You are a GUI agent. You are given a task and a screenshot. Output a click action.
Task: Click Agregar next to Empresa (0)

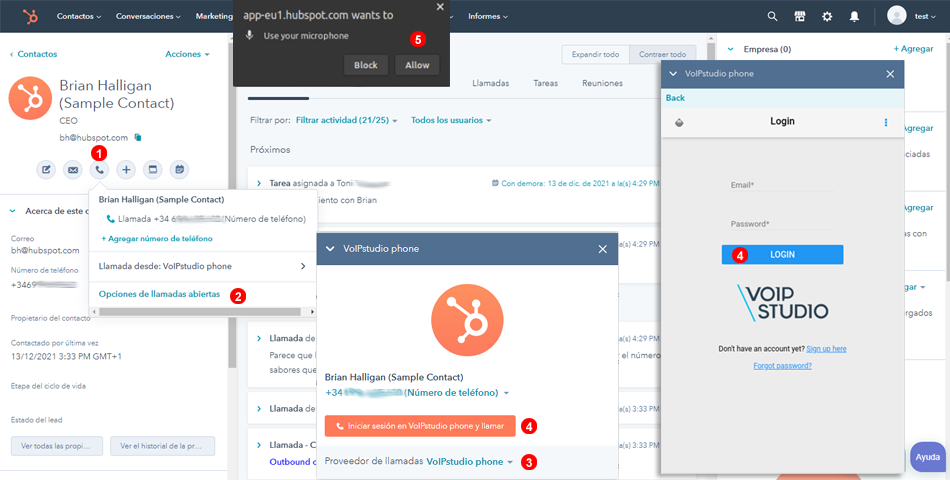[x=913, y=48]
